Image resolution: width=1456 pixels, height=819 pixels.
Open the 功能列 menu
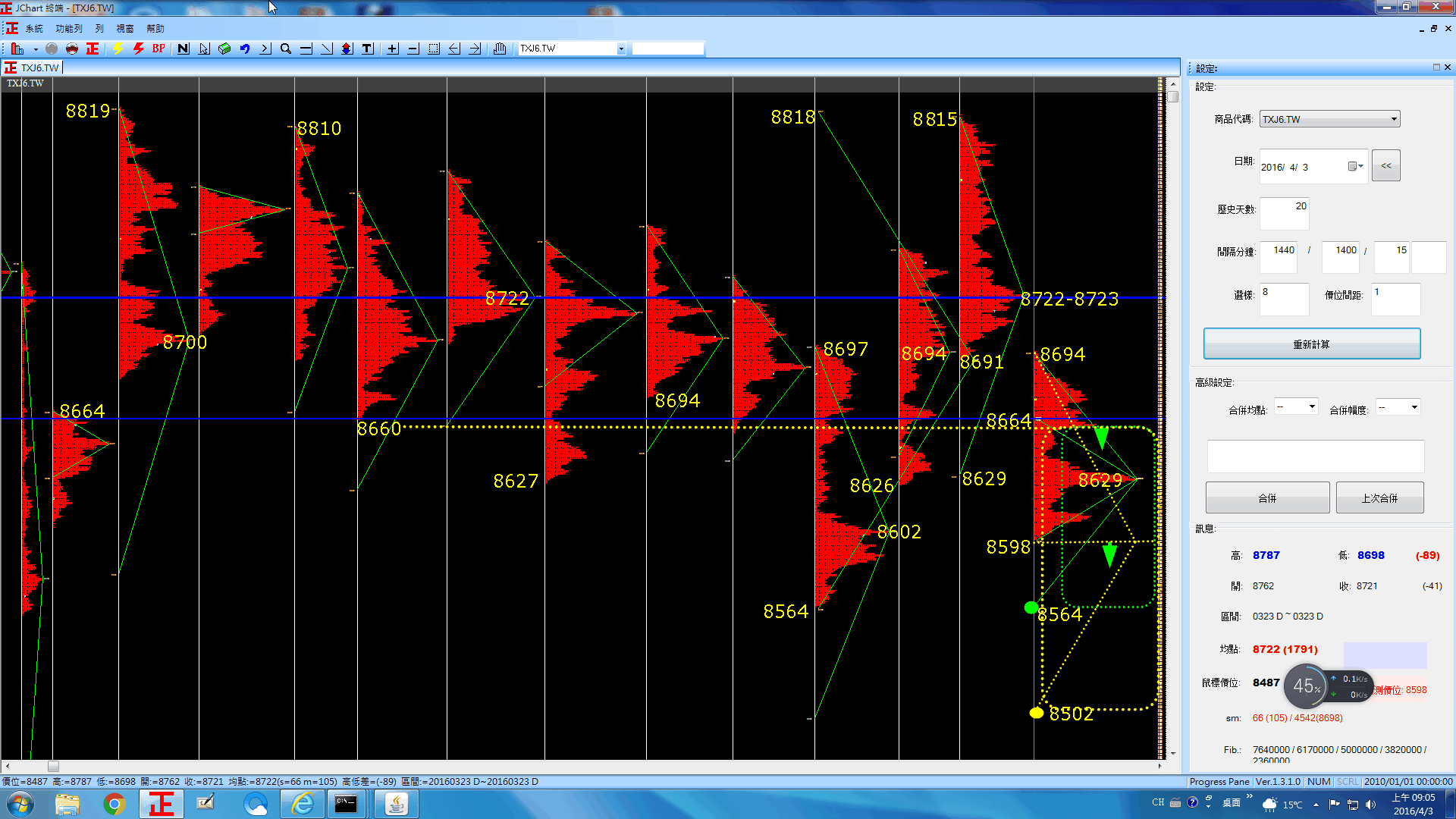(69, 29)
